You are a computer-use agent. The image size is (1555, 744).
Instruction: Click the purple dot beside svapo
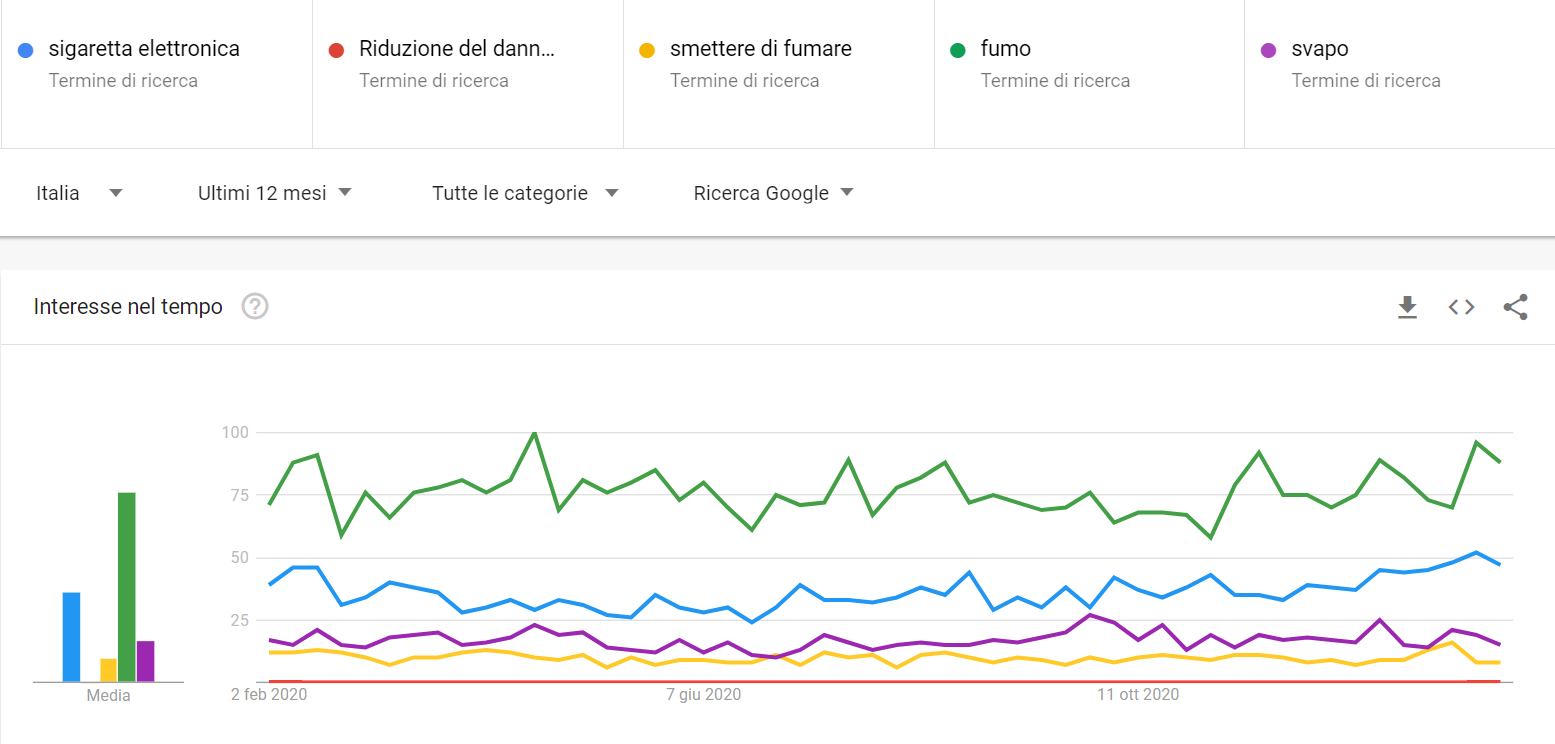click(1269, 50)
